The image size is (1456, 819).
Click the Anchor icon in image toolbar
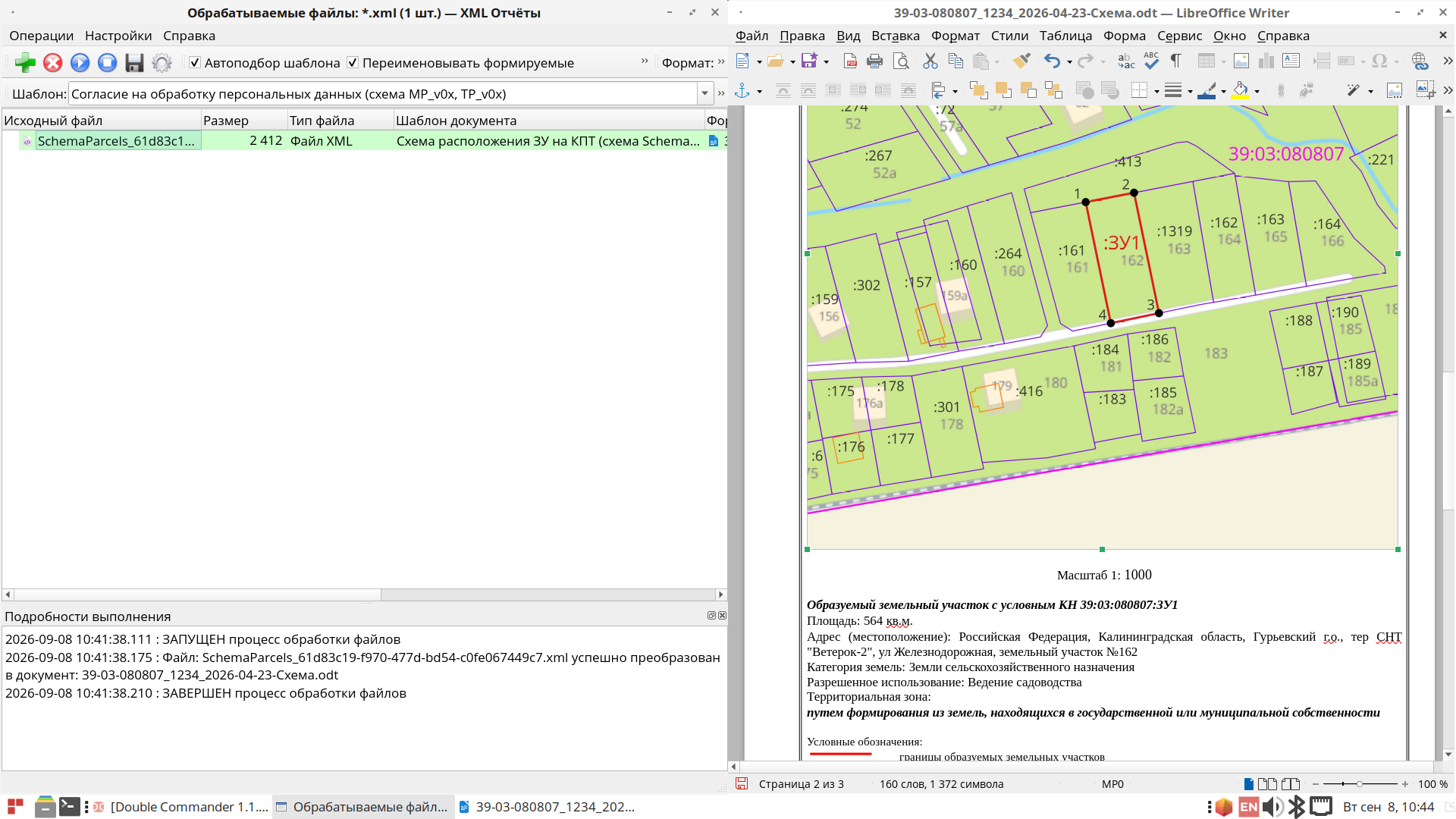coord(742,91)
